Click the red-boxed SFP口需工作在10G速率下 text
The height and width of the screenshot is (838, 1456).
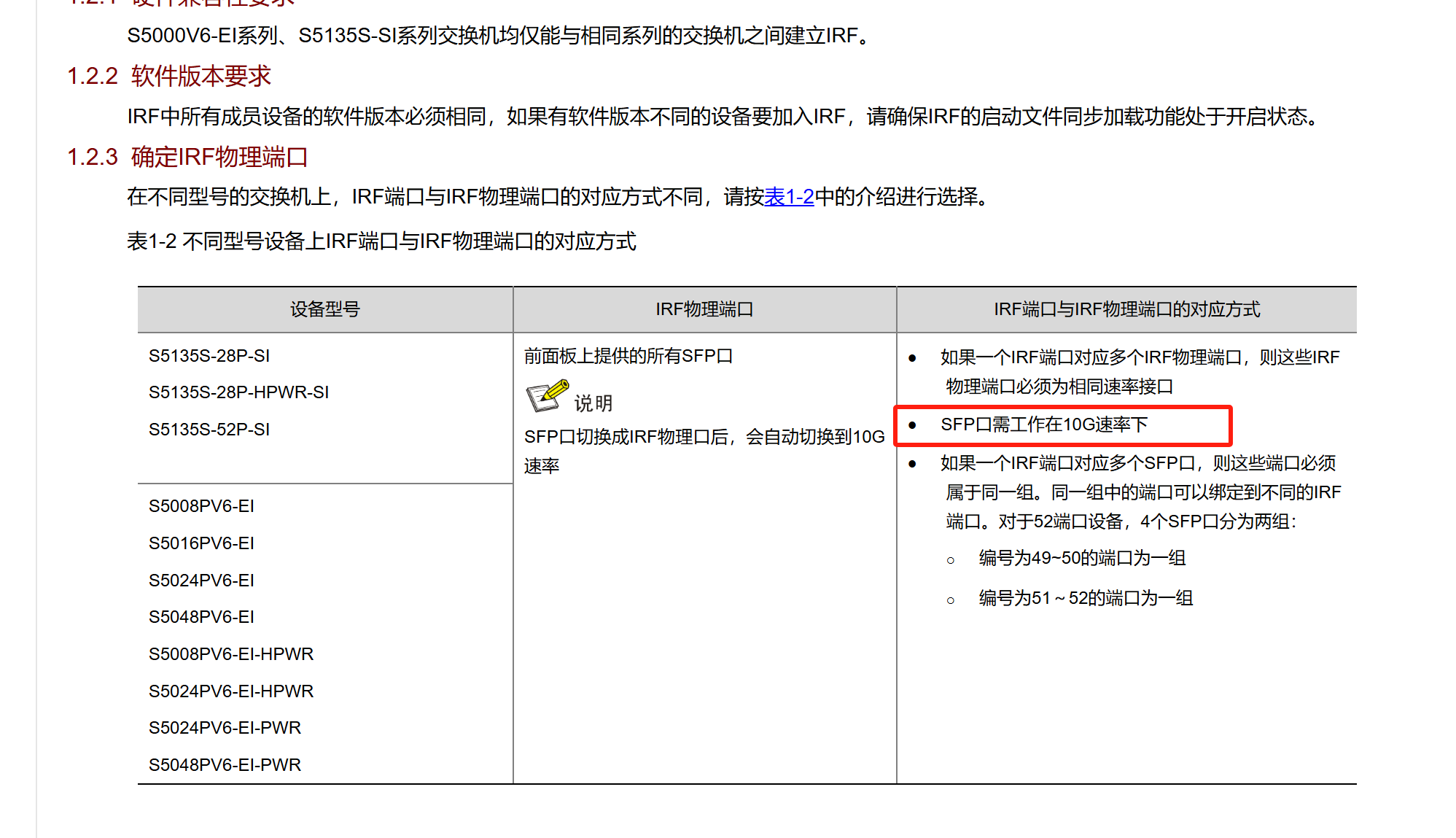[x=1043, y=424]
